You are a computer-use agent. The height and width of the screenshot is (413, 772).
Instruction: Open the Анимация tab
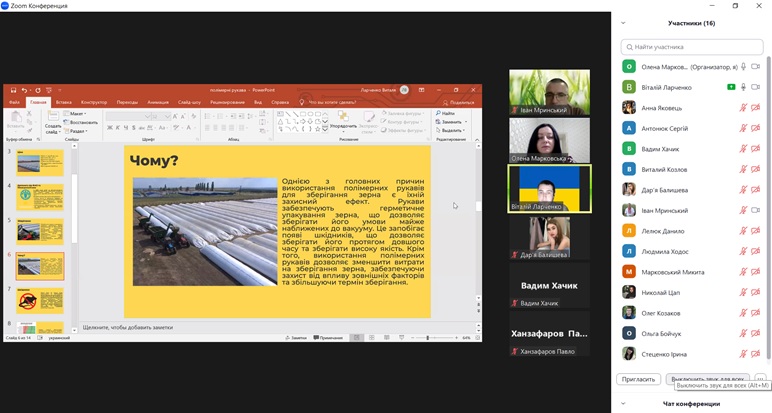point(158,102)
